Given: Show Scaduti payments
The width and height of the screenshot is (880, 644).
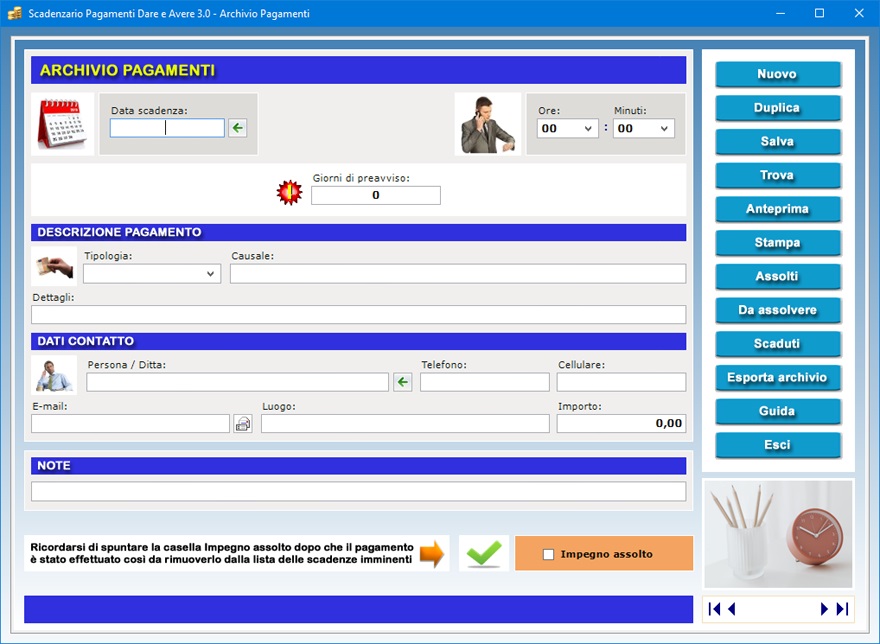Looking at the screenshot, I should (x=777, y=344).
